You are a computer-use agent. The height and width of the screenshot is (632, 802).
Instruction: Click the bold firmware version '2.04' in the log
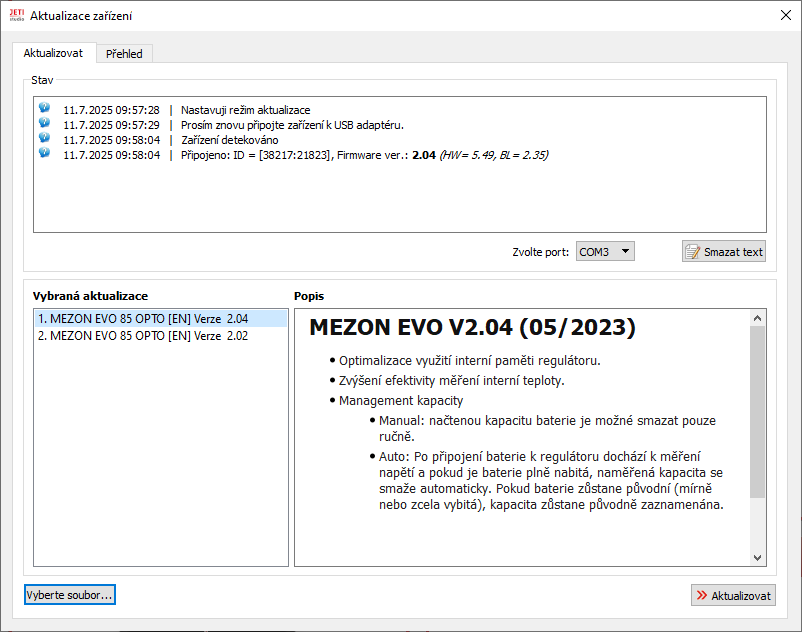point(424,155)
